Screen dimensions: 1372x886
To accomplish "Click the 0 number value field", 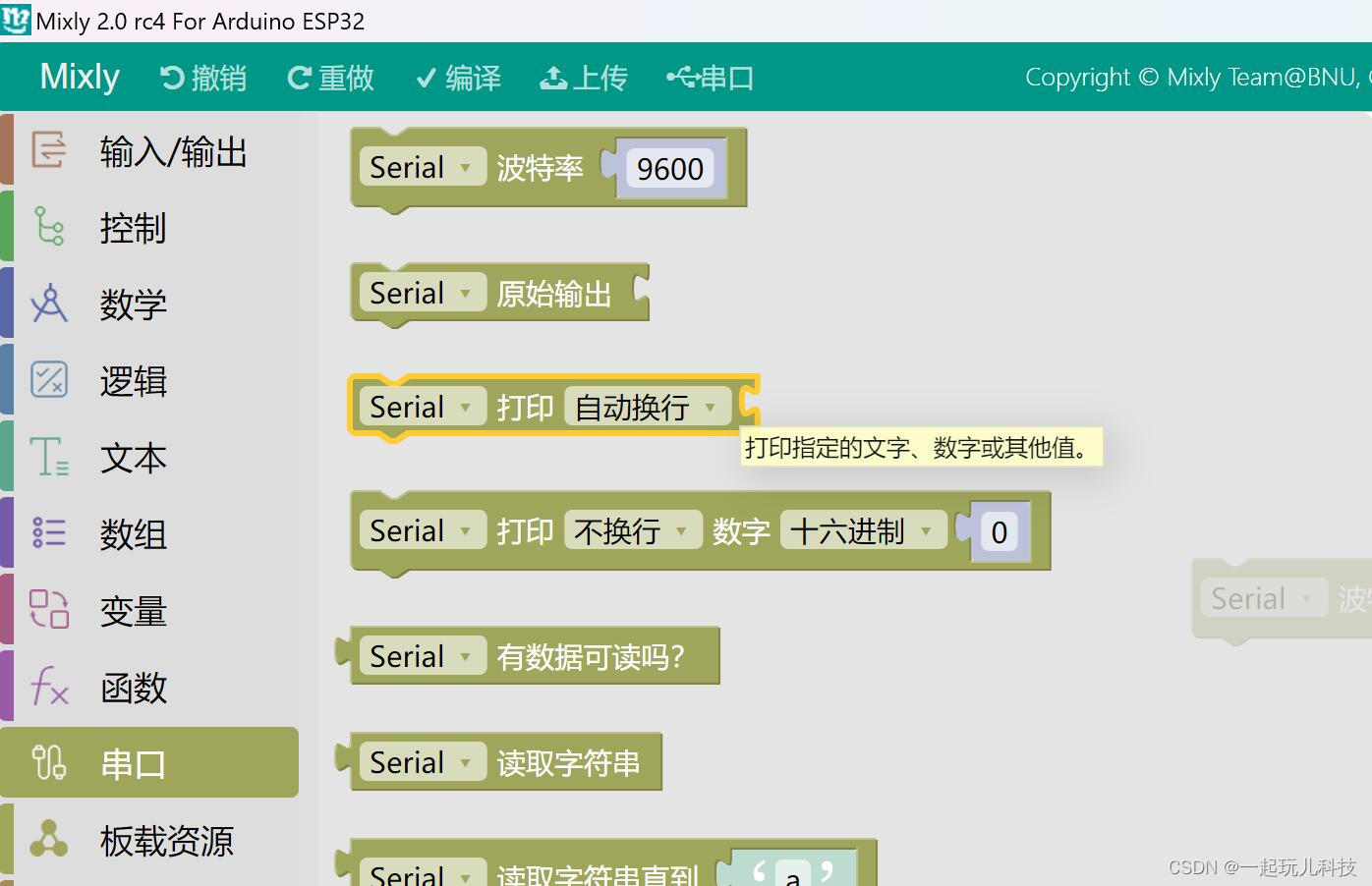I will pyautogui.click(x=1000, y=532).
